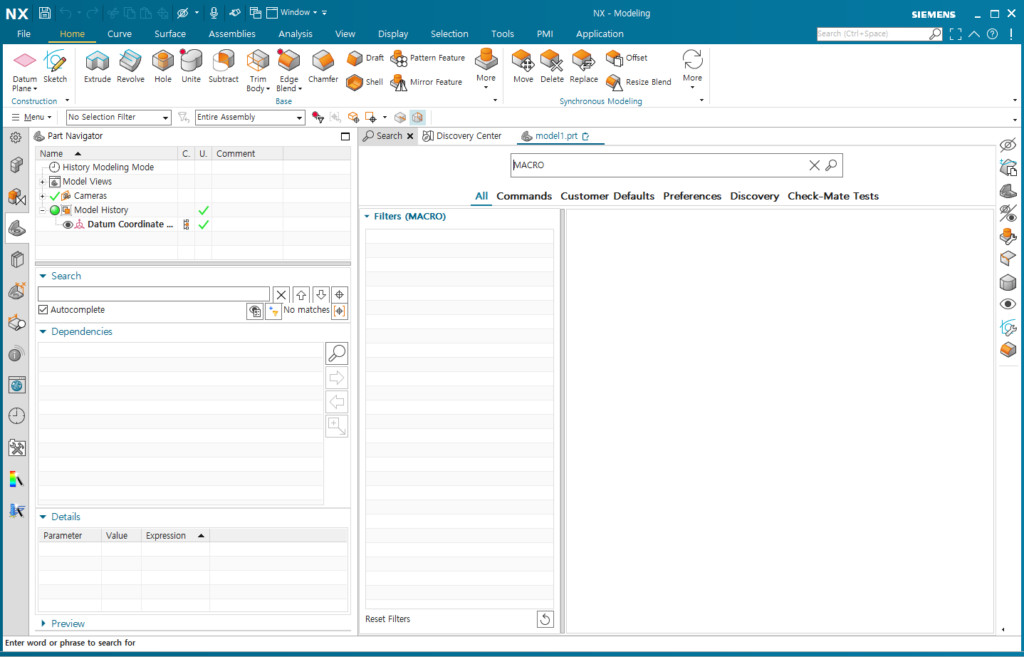Toggle visibility eye of Datum Coordinate System

point(68,224)
